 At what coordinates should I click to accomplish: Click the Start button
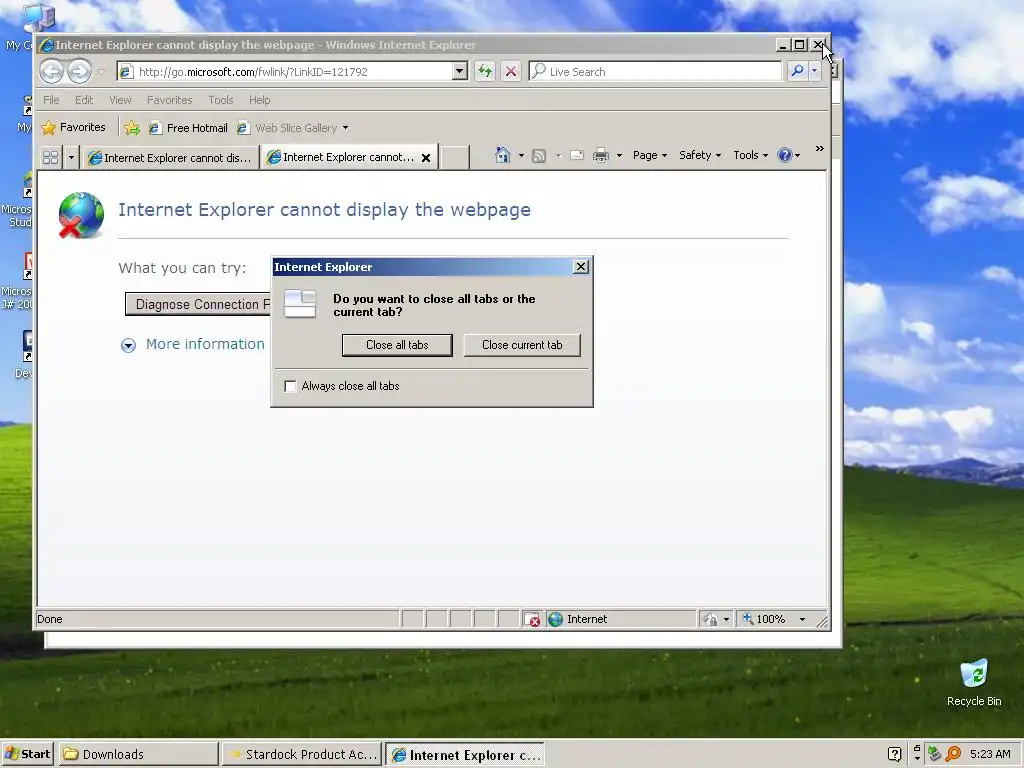point(28,754)
